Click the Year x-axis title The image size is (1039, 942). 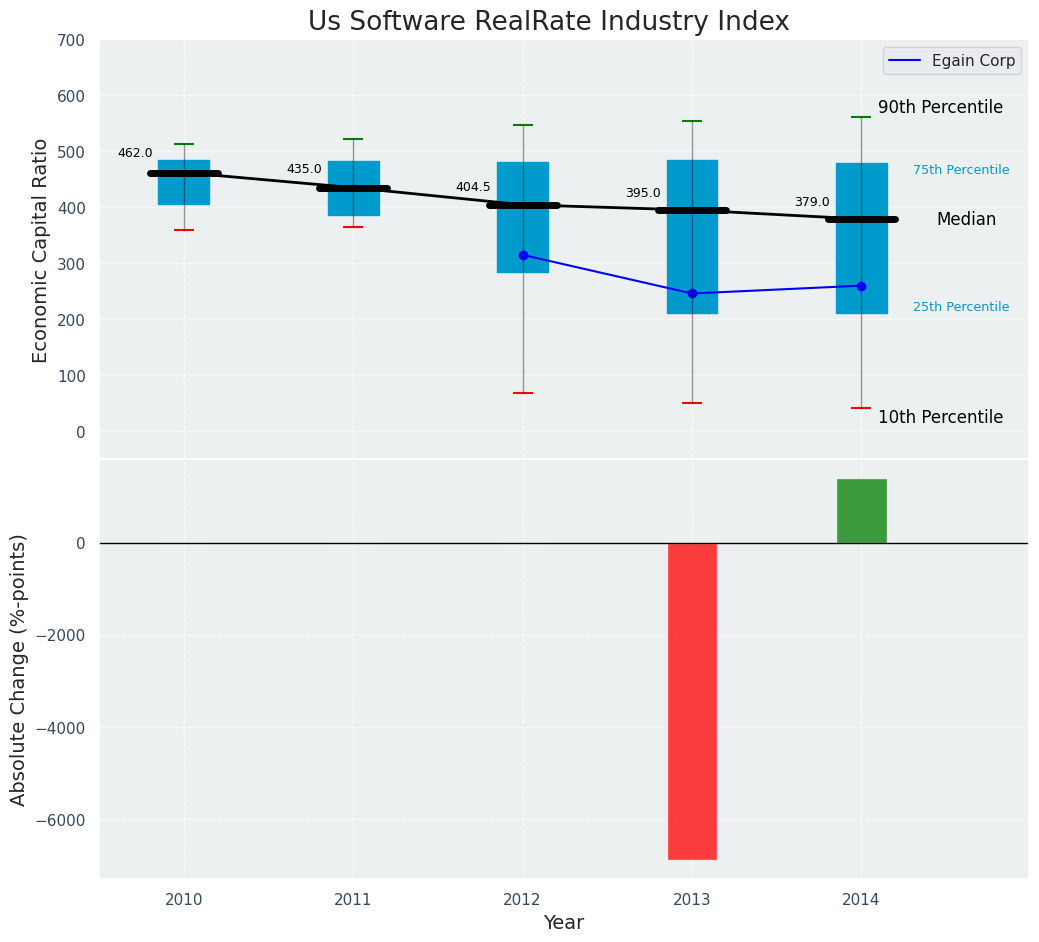pos(563,923)
